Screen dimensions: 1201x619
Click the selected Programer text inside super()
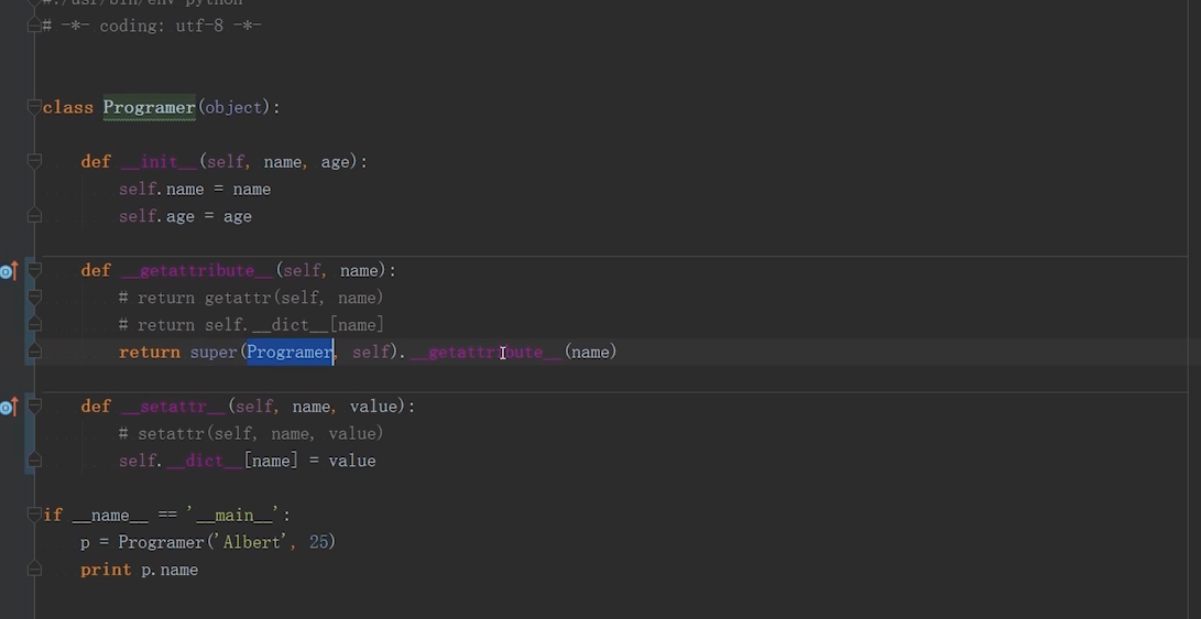tap(290, 352)
